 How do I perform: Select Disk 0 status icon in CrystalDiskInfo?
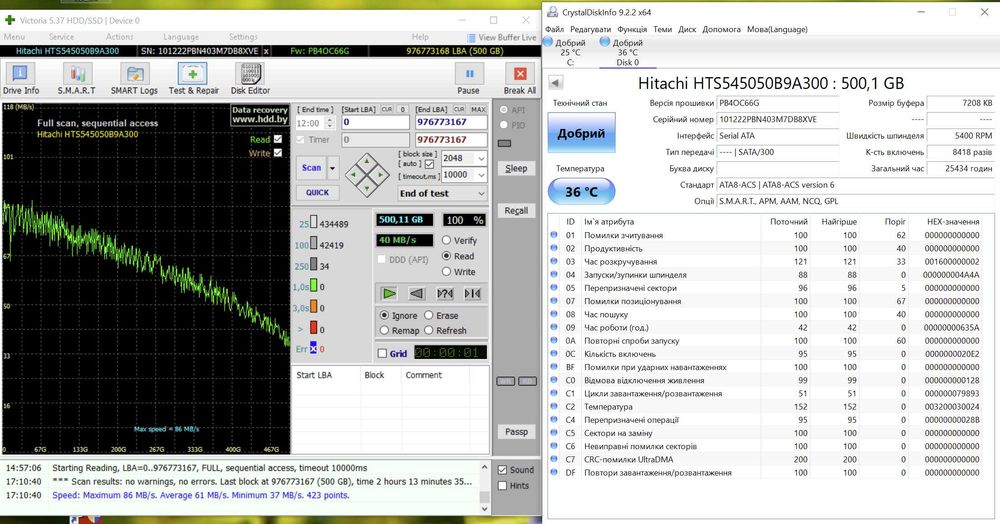(605, 42)
